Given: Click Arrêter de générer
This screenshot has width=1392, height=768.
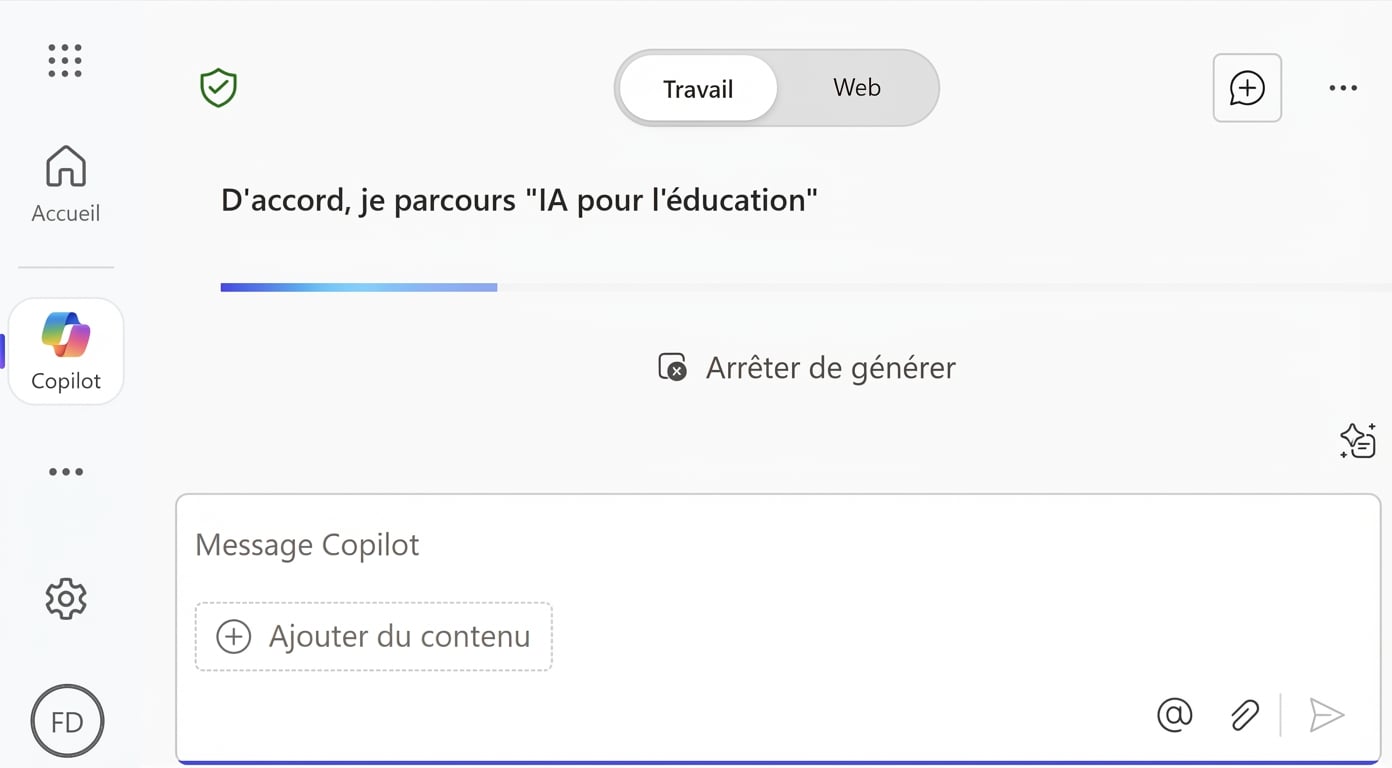Looking at the screenshot, I should click(x=805, y=367).
